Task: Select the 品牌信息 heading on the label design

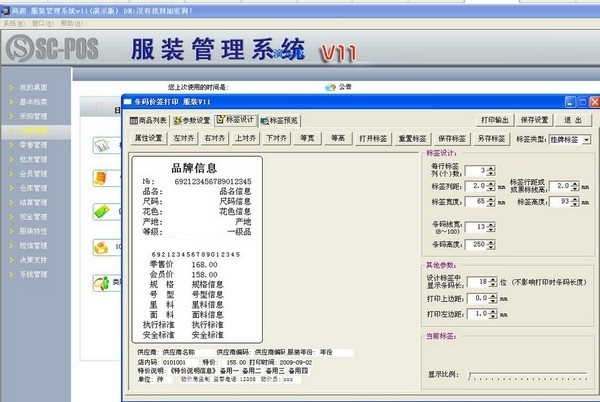Action: point(194,168)
